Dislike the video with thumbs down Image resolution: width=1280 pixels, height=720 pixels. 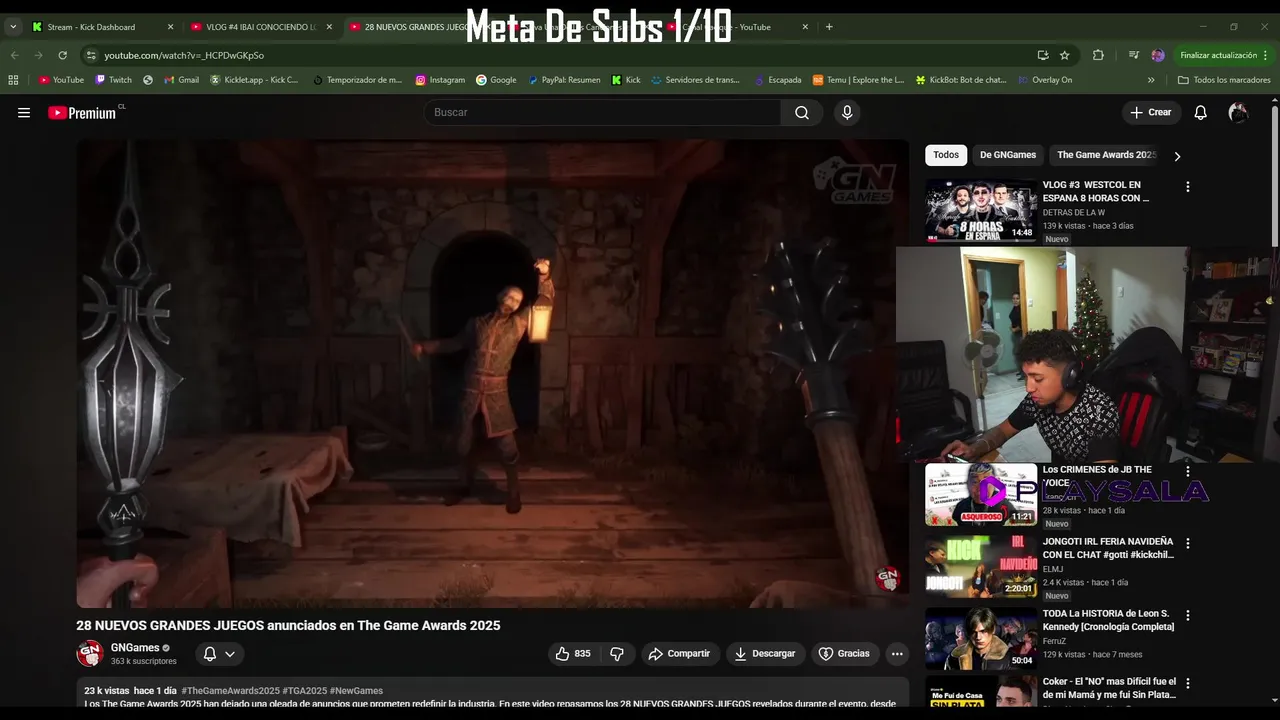617,654
